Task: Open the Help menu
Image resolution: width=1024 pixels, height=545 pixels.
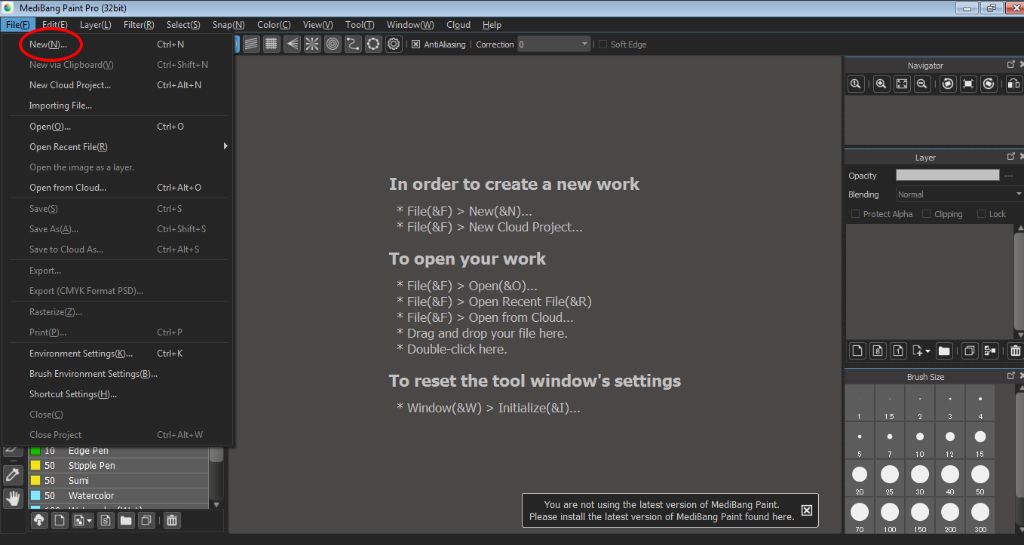Action: pyautogui.click(x=492, y=25)
